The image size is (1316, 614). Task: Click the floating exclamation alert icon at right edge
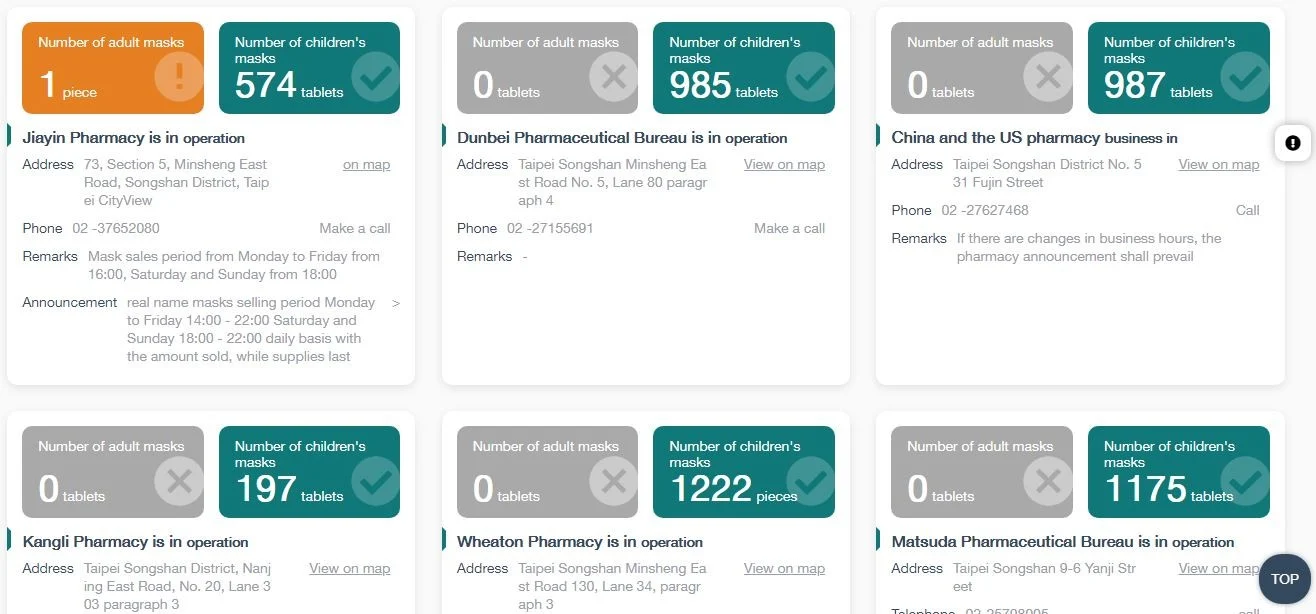click(x=1293, y=144)
